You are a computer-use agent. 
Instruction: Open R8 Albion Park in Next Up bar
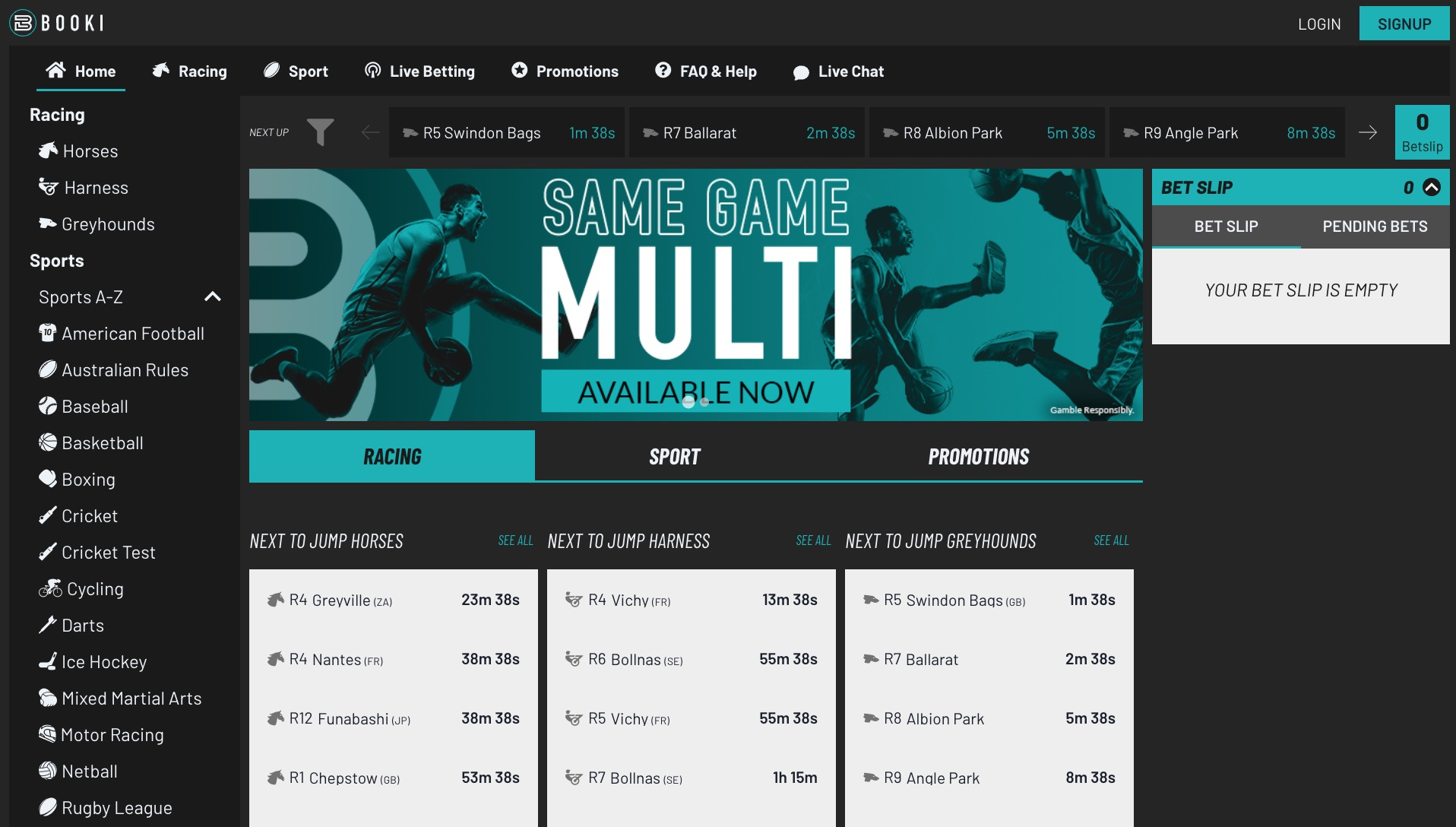pos(987,132)
